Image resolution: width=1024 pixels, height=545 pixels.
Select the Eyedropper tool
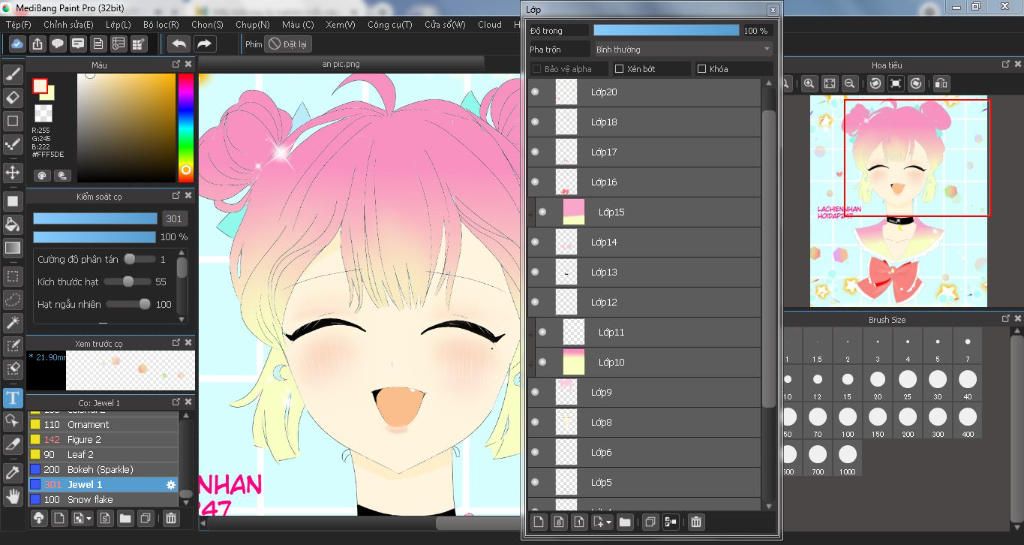point(12,473)
